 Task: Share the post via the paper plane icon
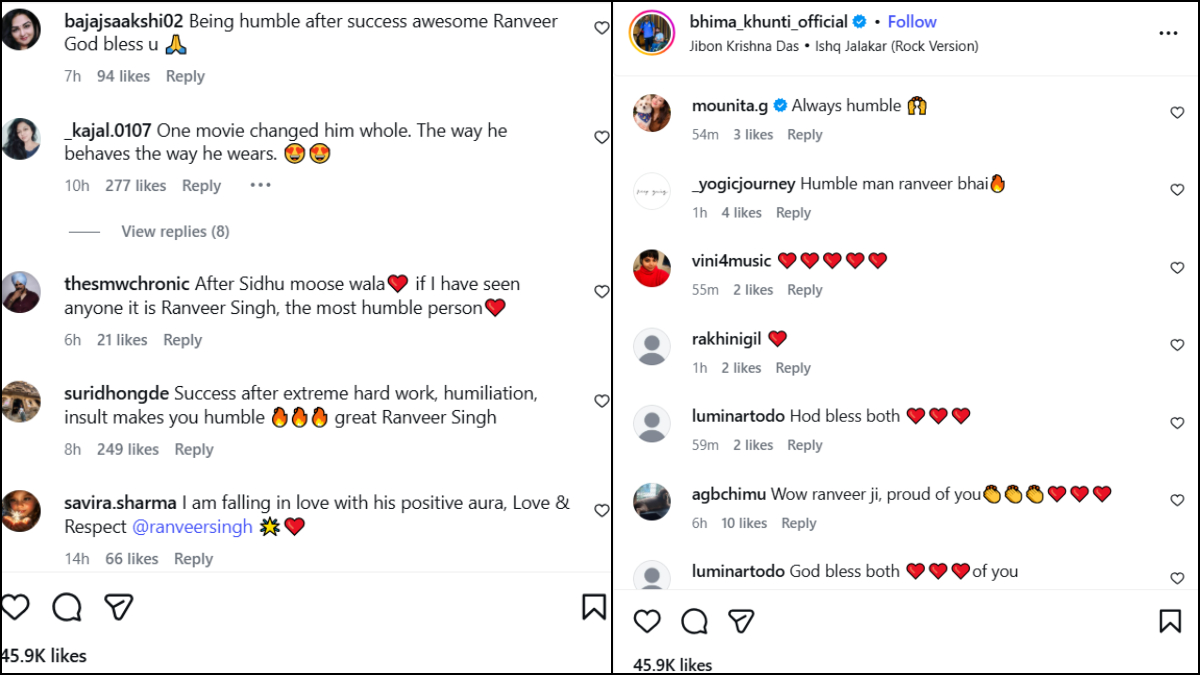coord(118,607)
